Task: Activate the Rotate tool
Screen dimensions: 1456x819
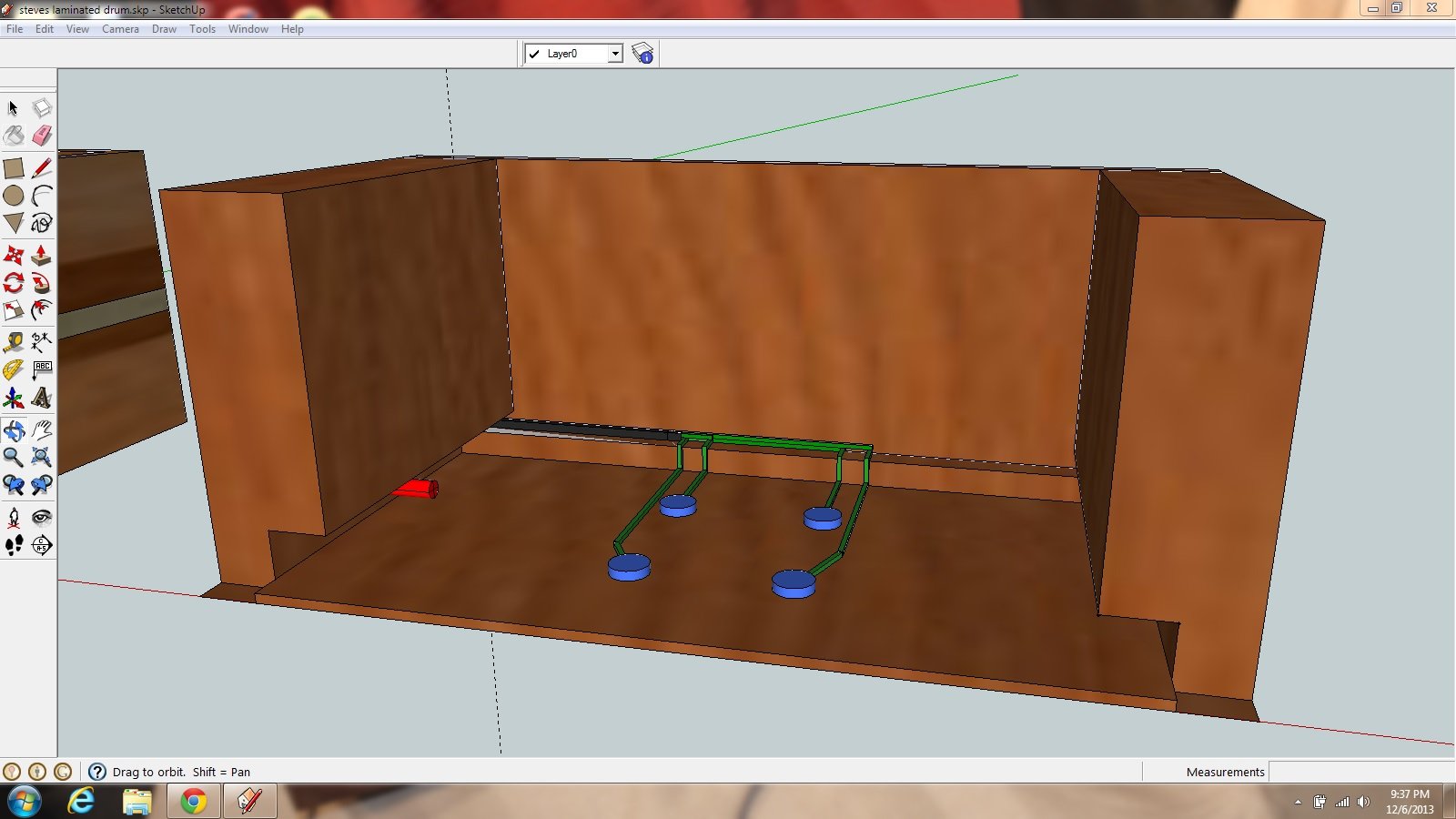Action: (x=14, y=283)
